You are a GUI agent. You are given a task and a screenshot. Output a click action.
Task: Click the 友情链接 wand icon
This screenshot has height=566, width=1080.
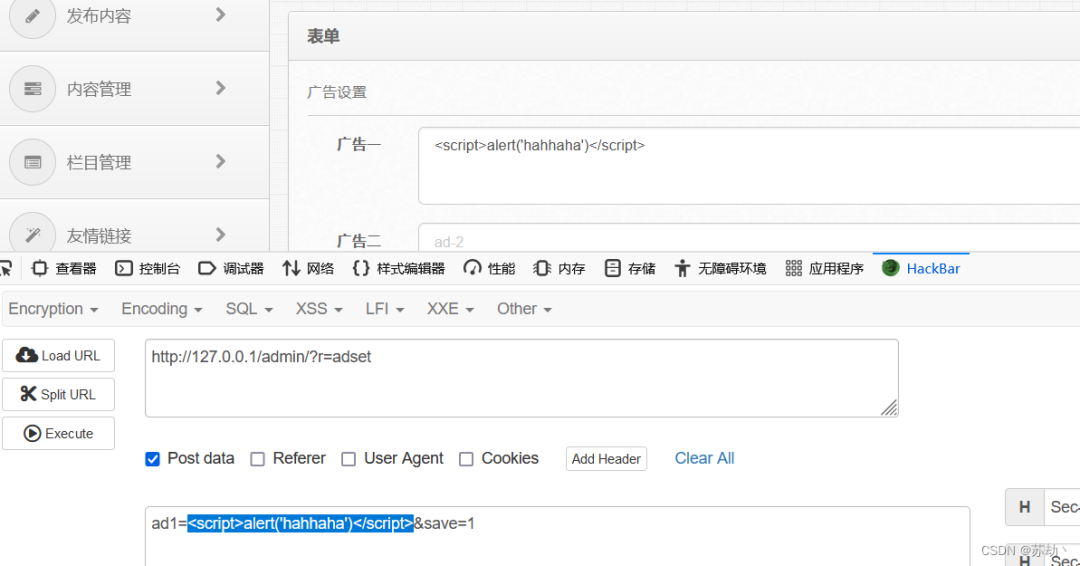click(32, 235)
